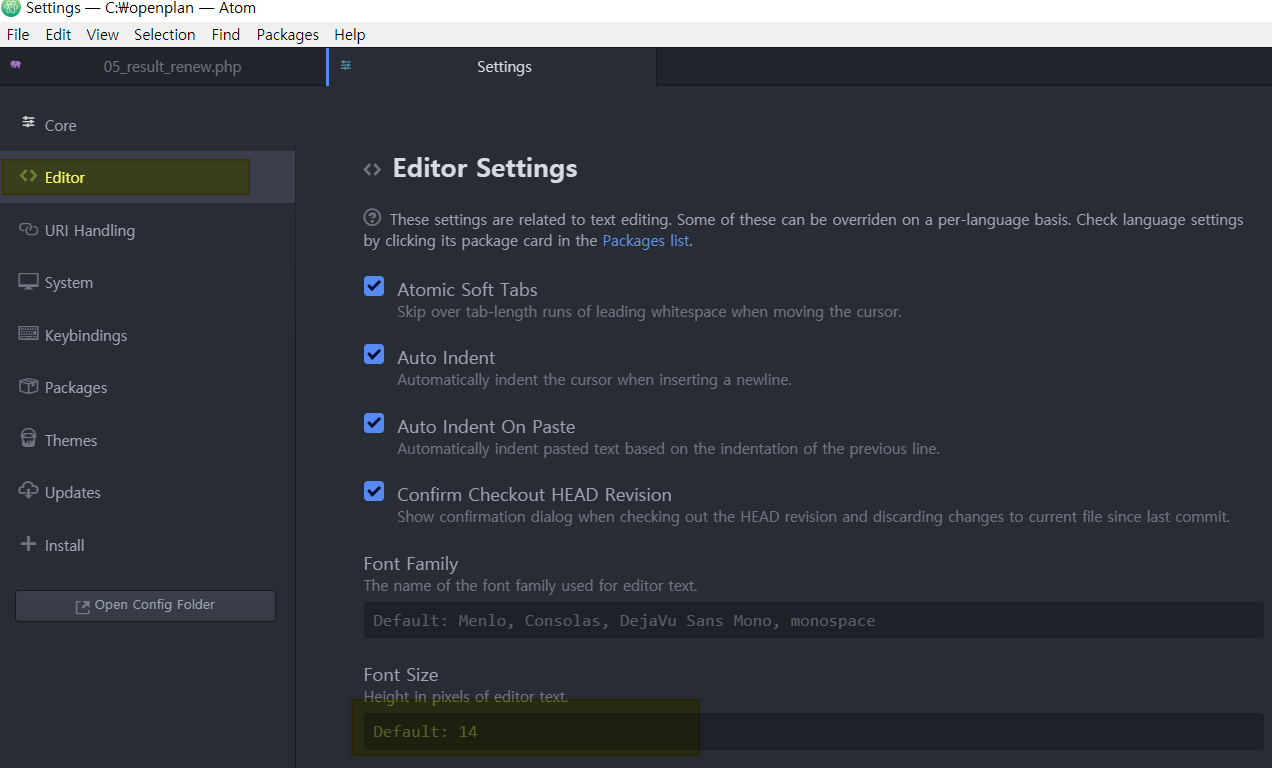Image resolution: width=1272 pixels, height=768 pixels.
Task: Click 'The name of the font family' description
Action: [x=530, y=585]
